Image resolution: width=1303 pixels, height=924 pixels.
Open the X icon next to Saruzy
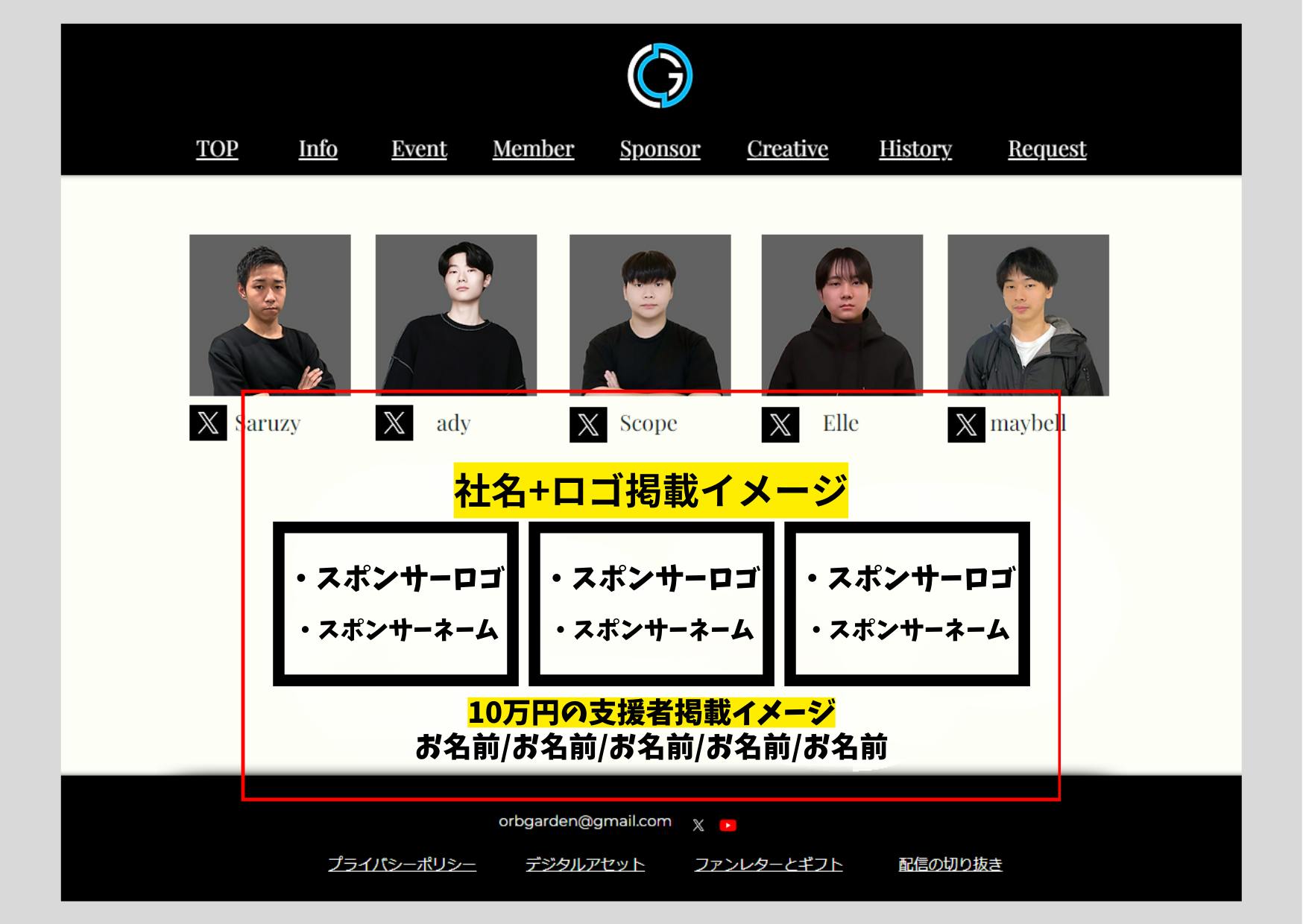tap(208, 423)
